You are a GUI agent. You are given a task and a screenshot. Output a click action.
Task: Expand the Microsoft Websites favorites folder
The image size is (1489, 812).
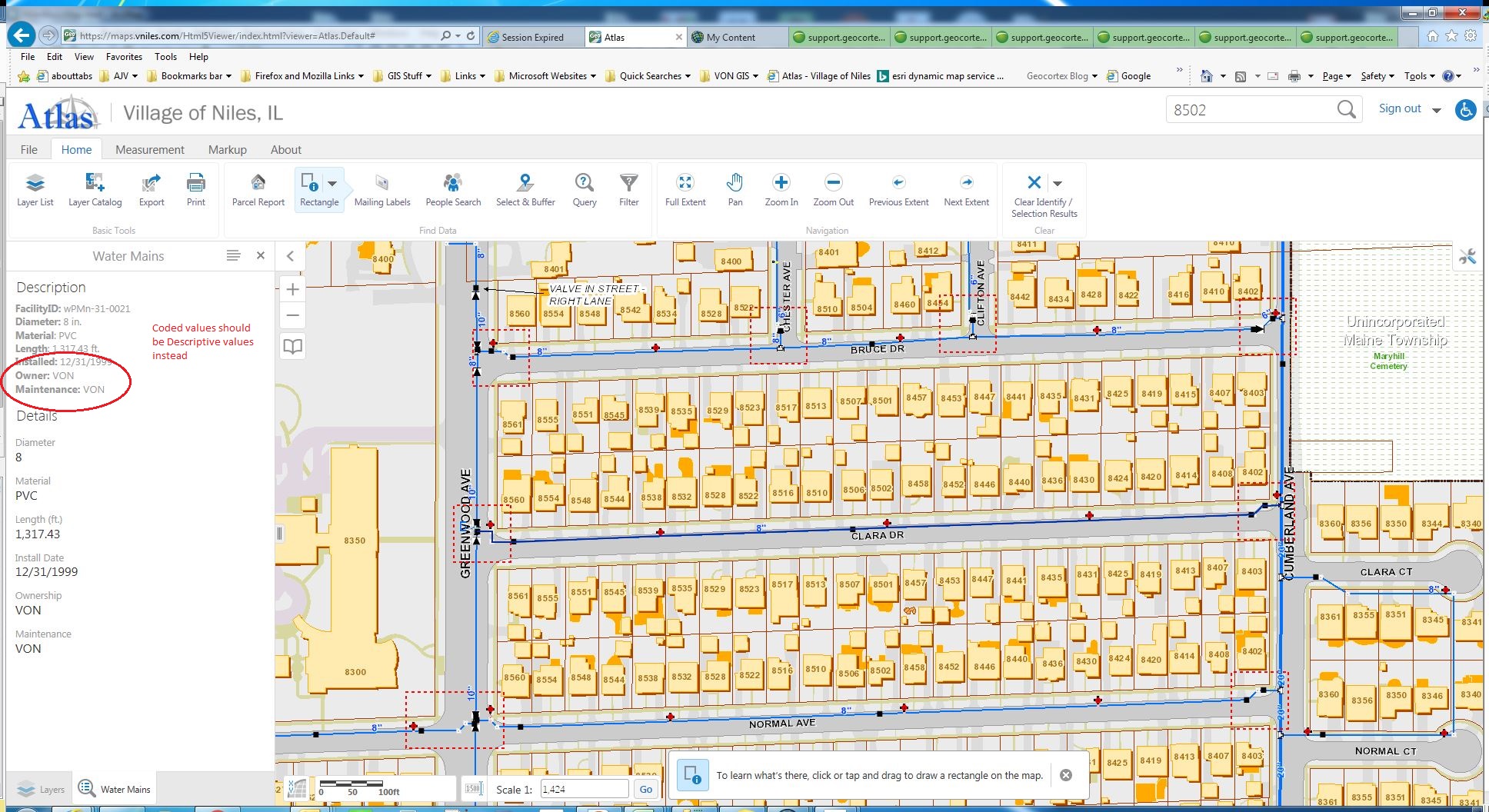coord(545,76)
